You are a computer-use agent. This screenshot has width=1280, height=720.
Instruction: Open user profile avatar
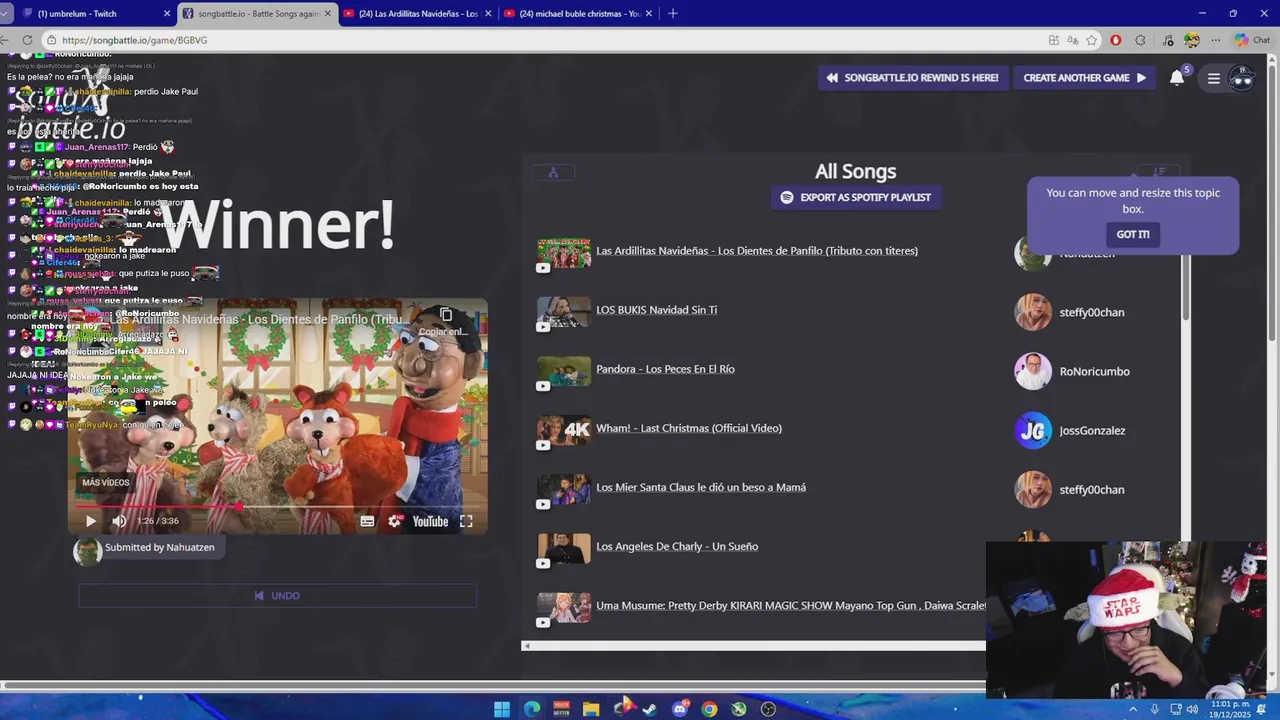(1241, 78)
